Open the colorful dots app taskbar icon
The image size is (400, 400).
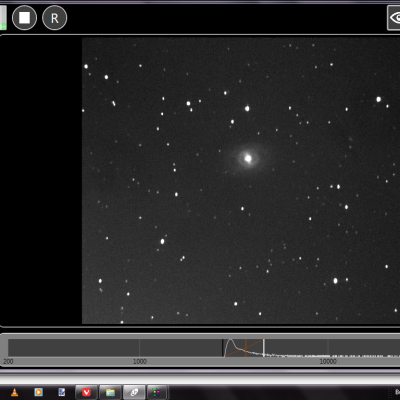tap(157, 392)
